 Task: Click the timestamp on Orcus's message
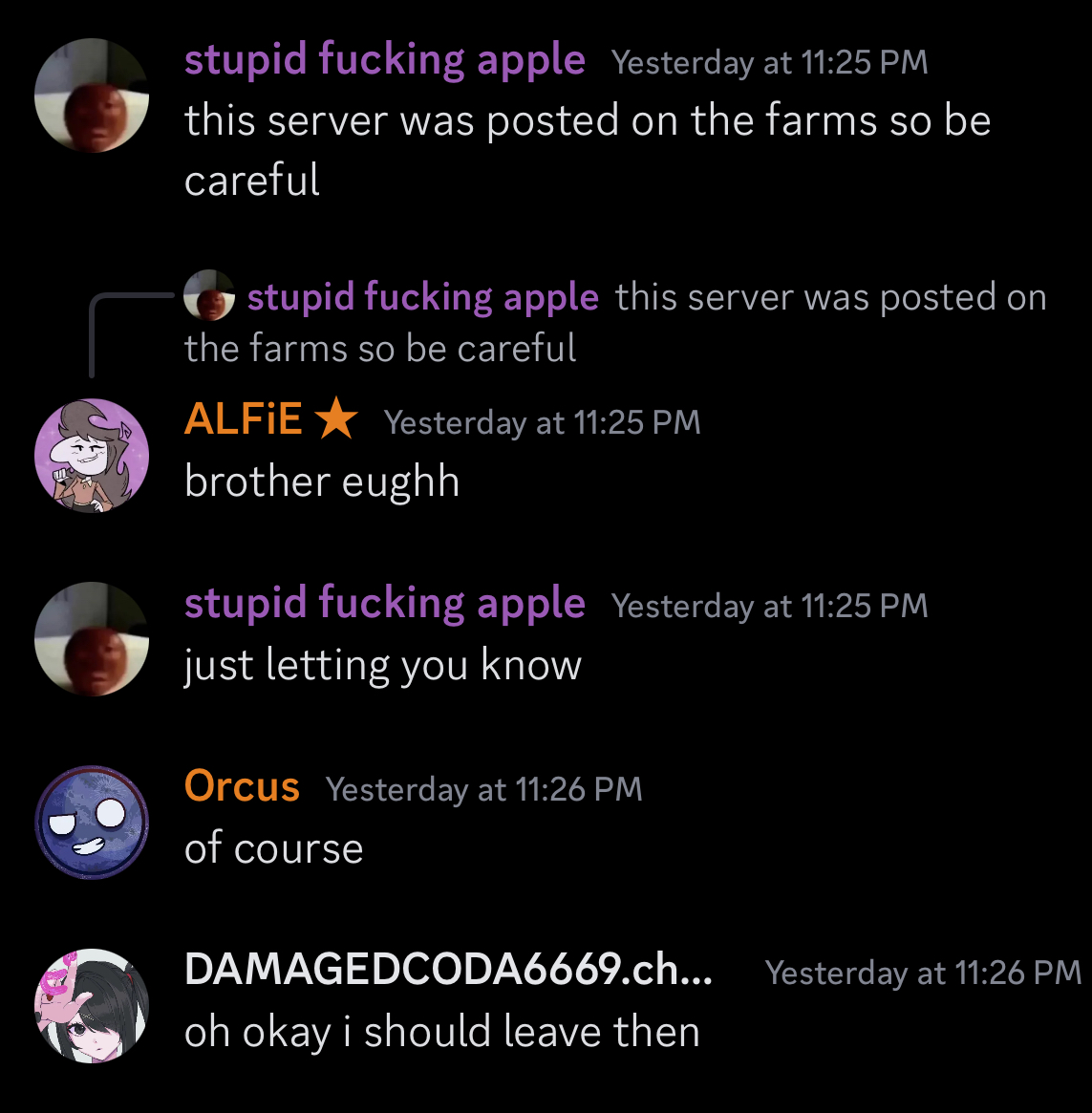[484, 789]
